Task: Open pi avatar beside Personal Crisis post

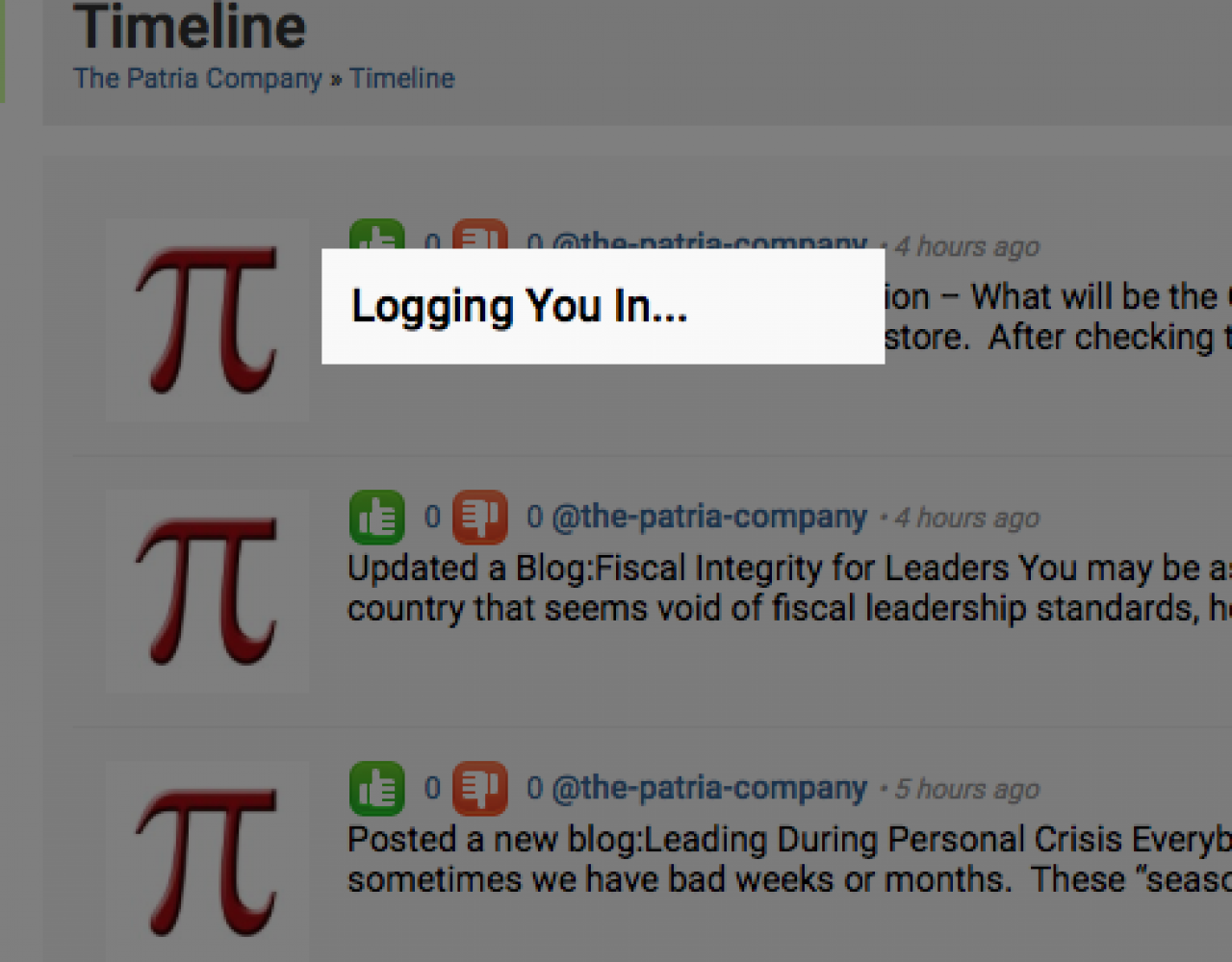Action: point(207,862)
